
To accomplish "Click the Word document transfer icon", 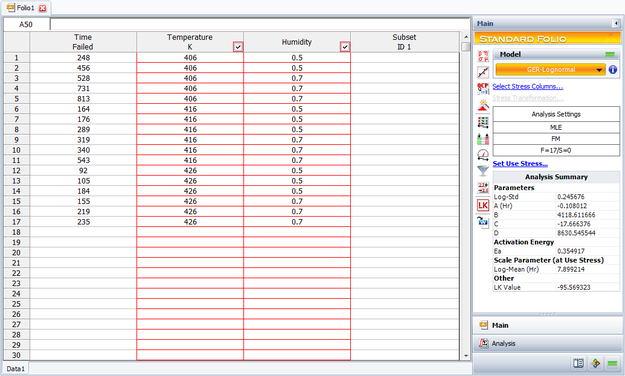I will click(x=483, y=222).
